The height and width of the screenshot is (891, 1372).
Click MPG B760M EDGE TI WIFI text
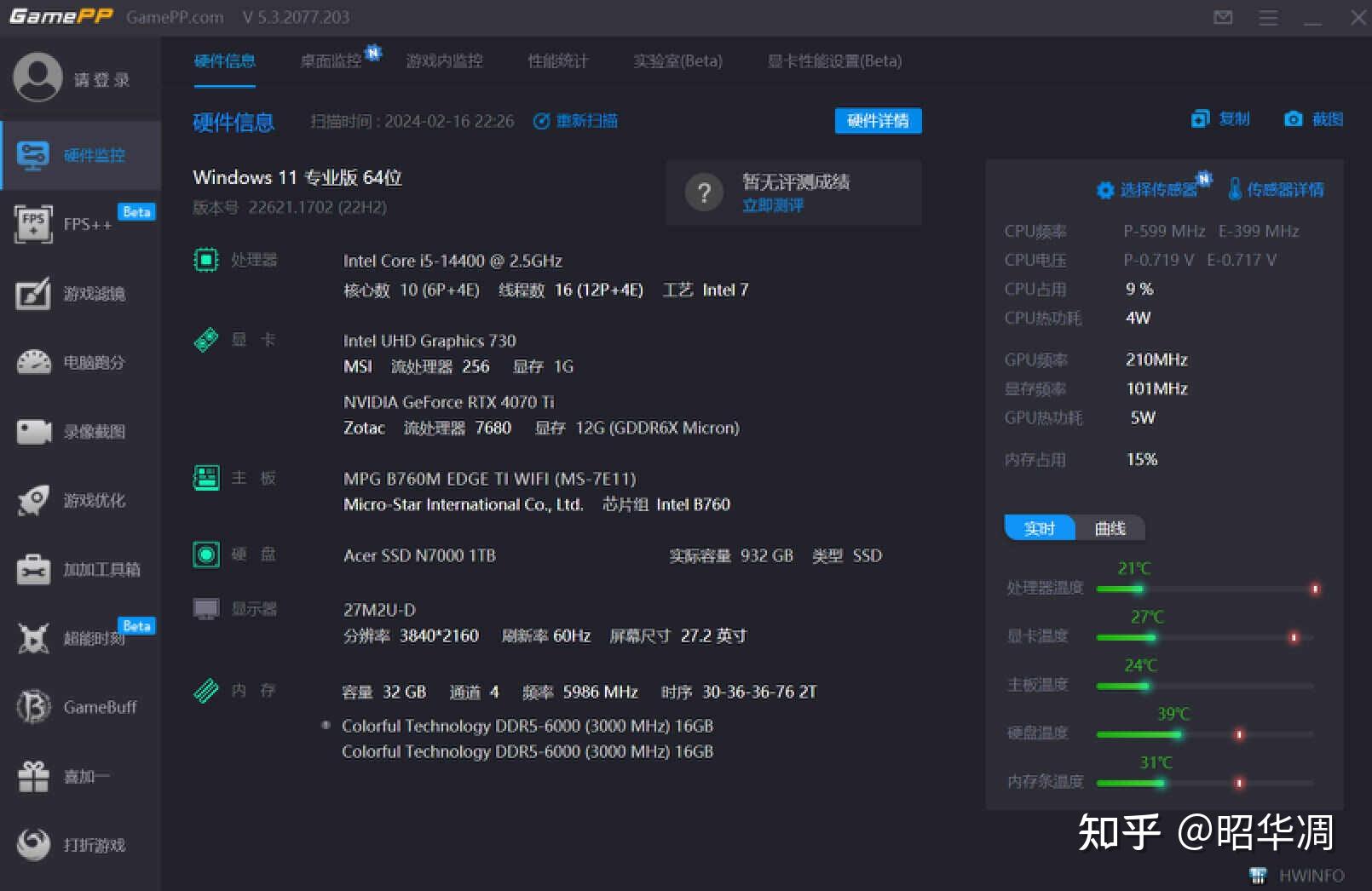[x=489, y=479]
